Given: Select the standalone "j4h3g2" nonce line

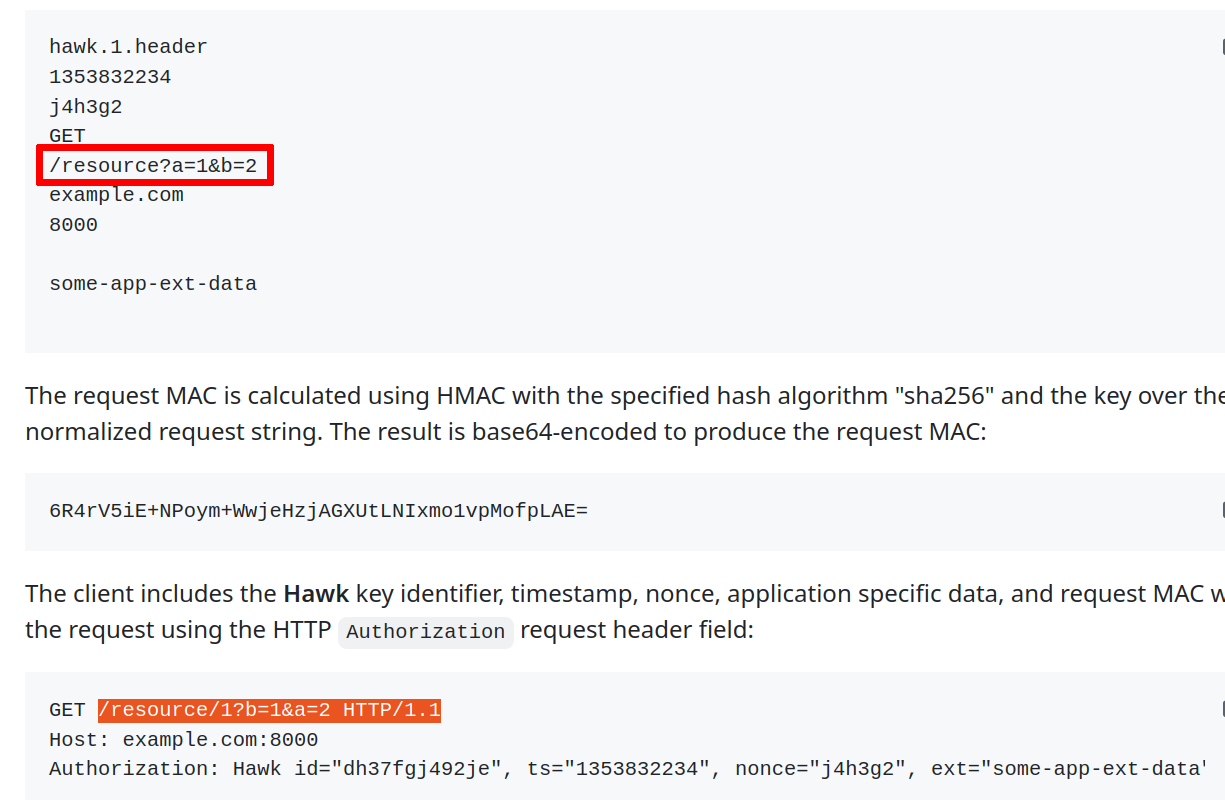Looking at the screenshot, I should [x=86, y=106].
